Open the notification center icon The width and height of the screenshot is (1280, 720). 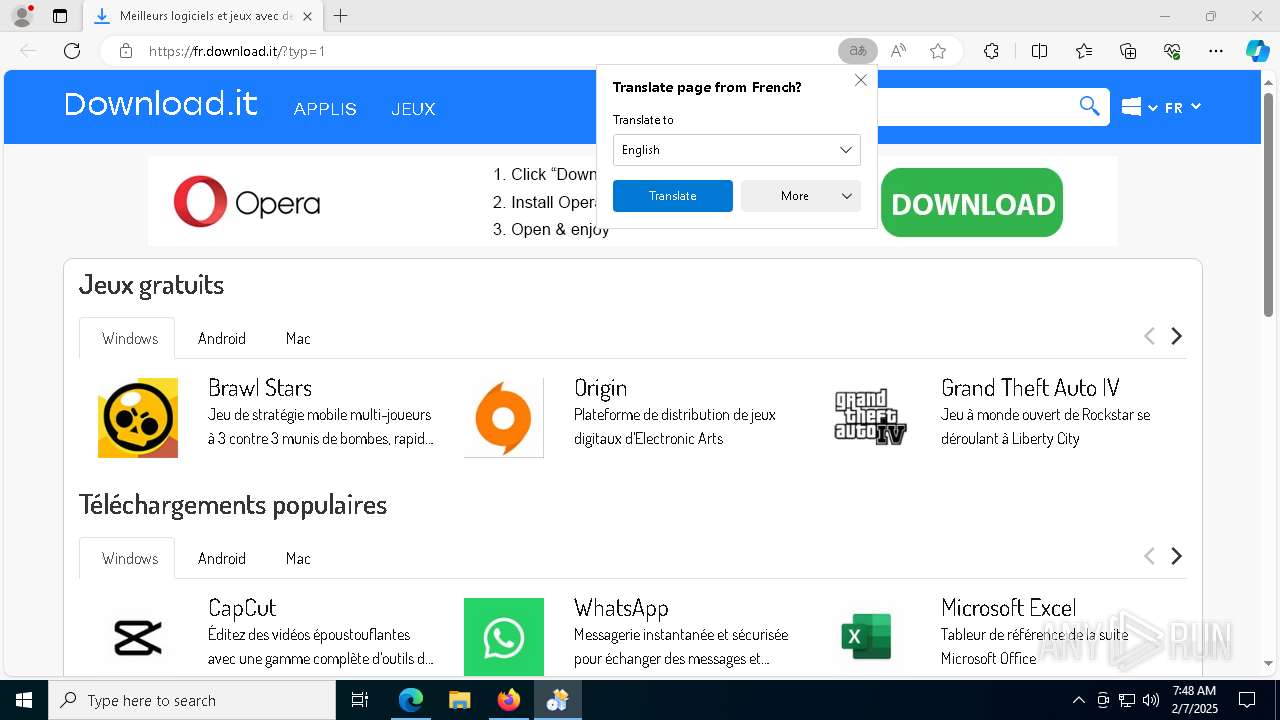coord(1247,700)
